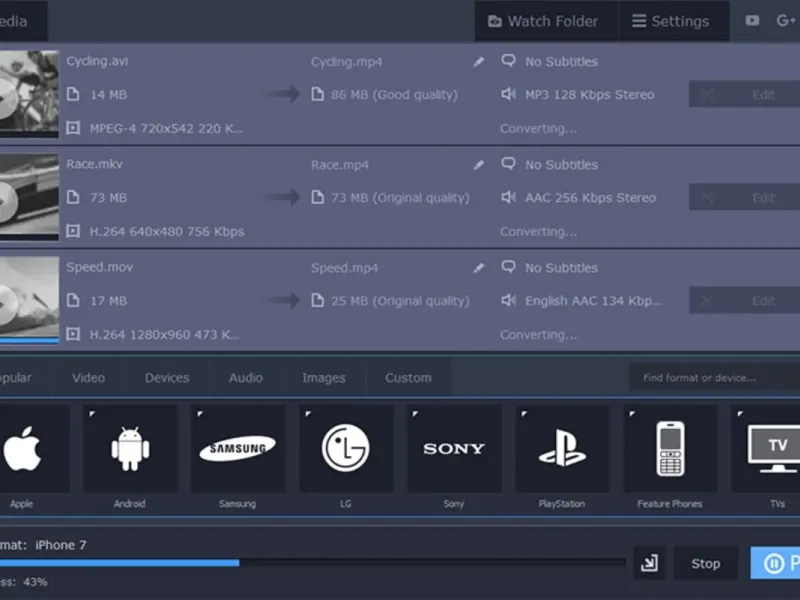Rename output Race.mp4 with pencil icon
The image size is (800, 600).
coord(479,165)
